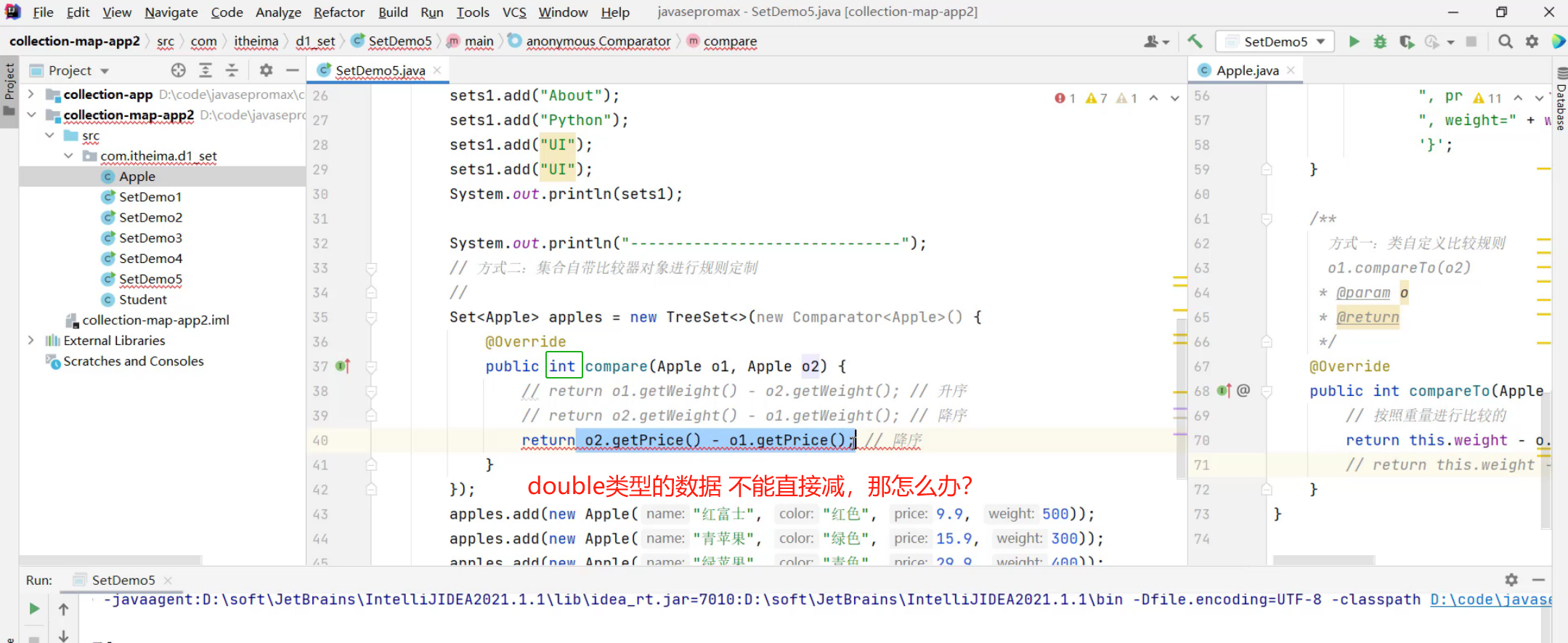Click the d1_set breadcrumb
The width and height of the screenshot is (1568, 643).
point(315,41)
